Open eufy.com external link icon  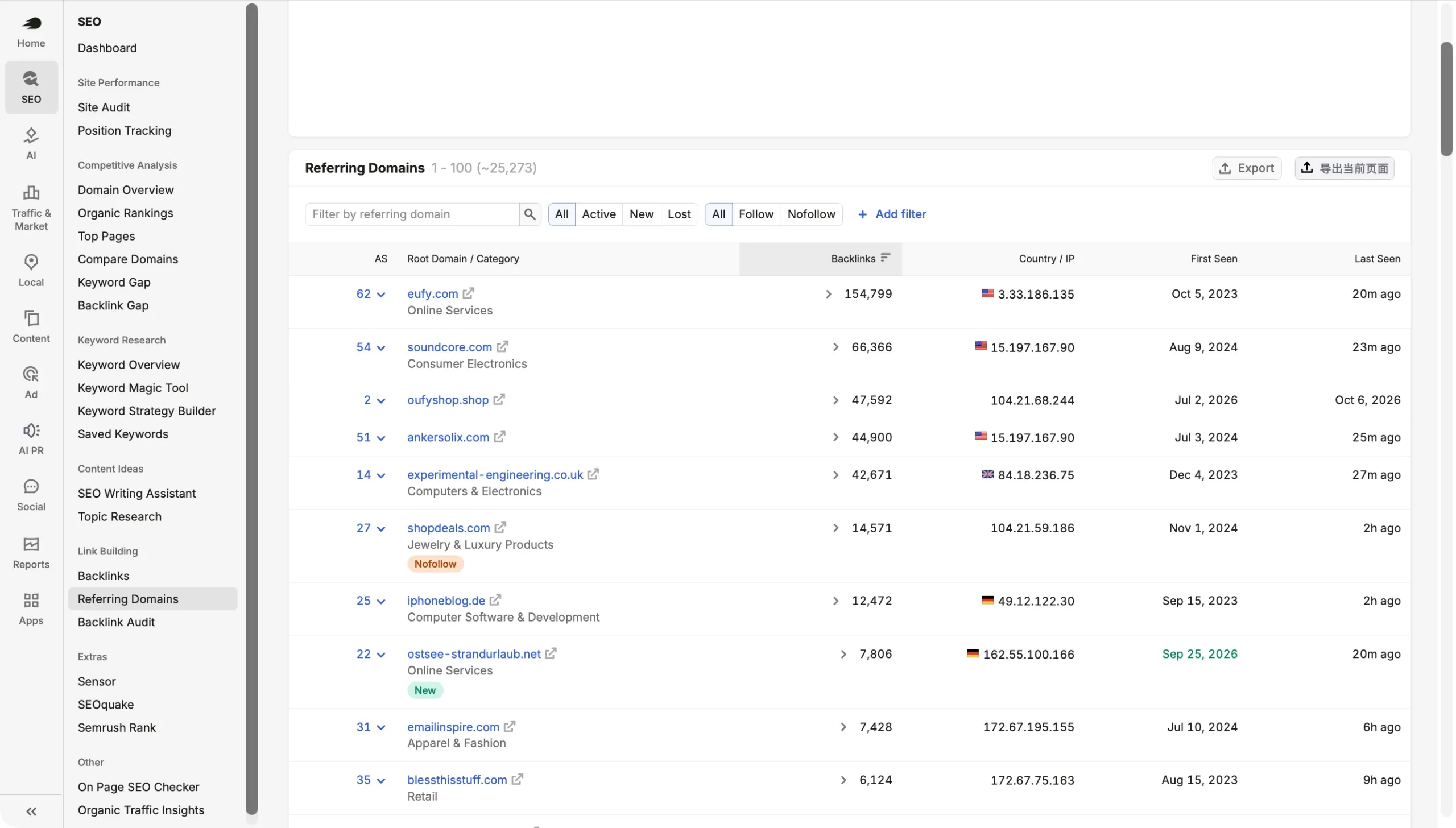coord(468,293)
